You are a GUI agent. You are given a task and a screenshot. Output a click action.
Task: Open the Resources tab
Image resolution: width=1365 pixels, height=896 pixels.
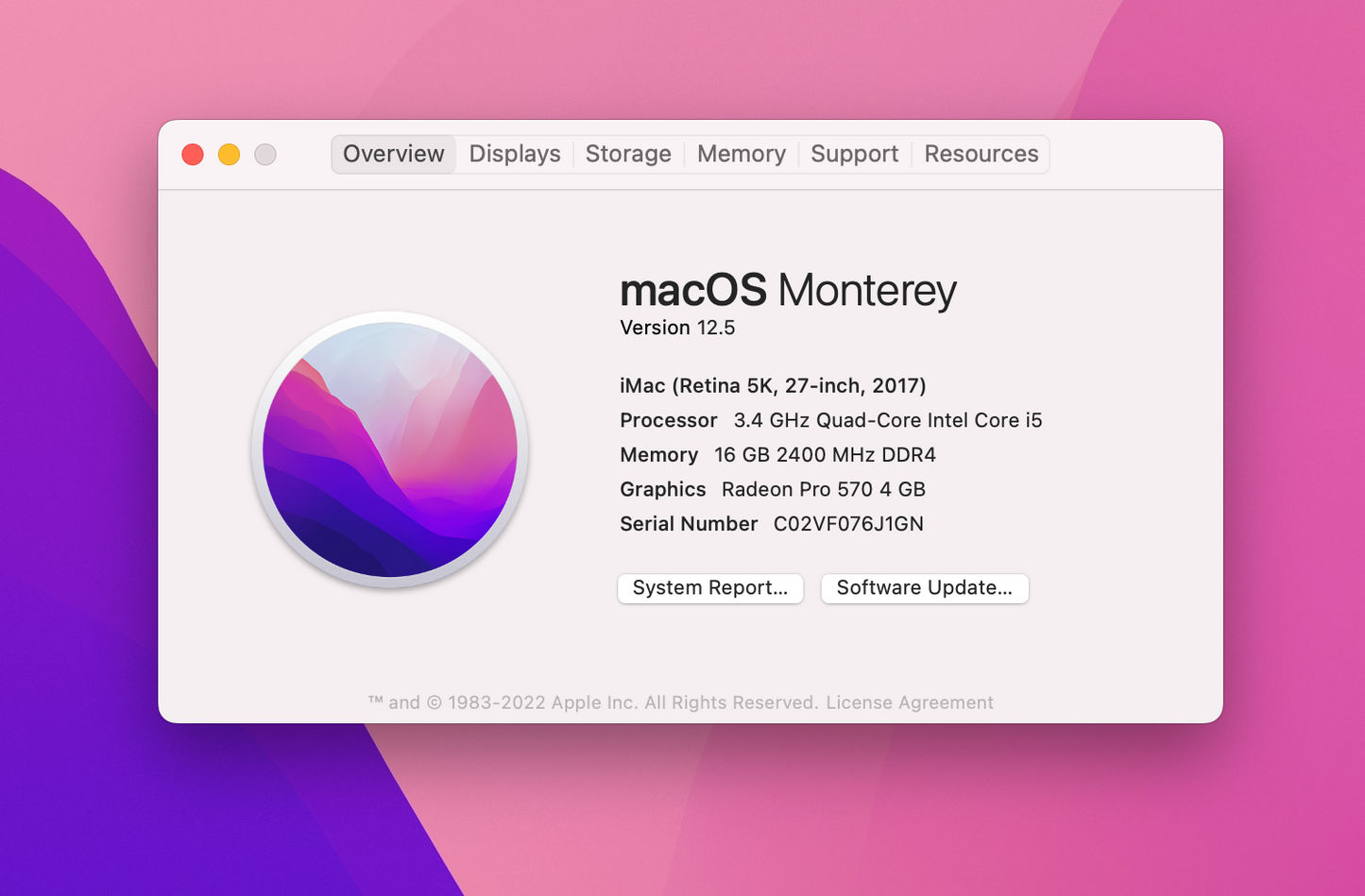(981, 154)
